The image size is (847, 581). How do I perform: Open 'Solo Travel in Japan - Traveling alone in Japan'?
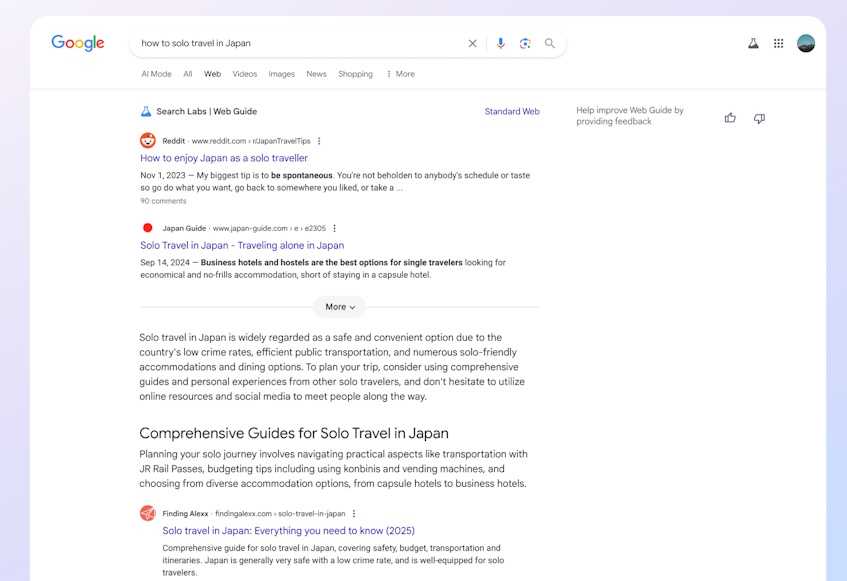coord(242,245)
